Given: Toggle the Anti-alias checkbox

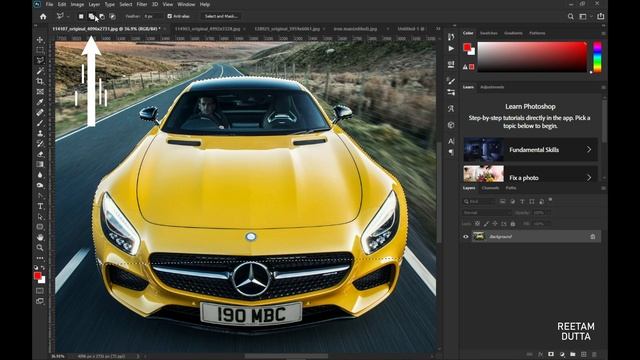Looking at the screenshot, I should coord(170,16).
